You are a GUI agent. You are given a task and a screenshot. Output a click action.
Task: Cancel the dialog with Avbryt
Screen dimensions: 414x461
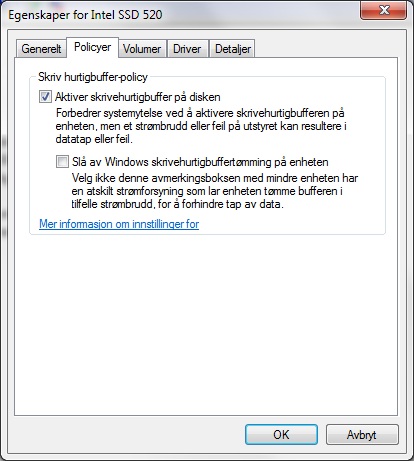(x=362, y=434)
